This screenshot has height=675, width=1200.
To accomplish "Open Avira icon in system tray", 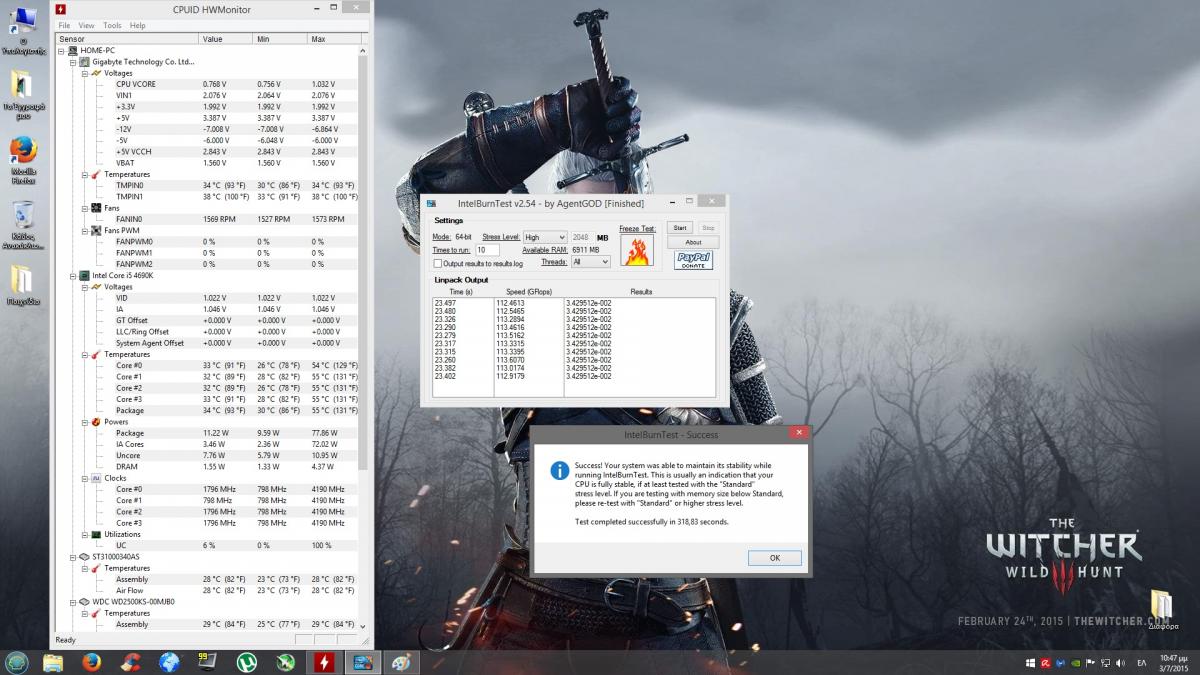I will pyautogui.click(x=1044, y=662).
